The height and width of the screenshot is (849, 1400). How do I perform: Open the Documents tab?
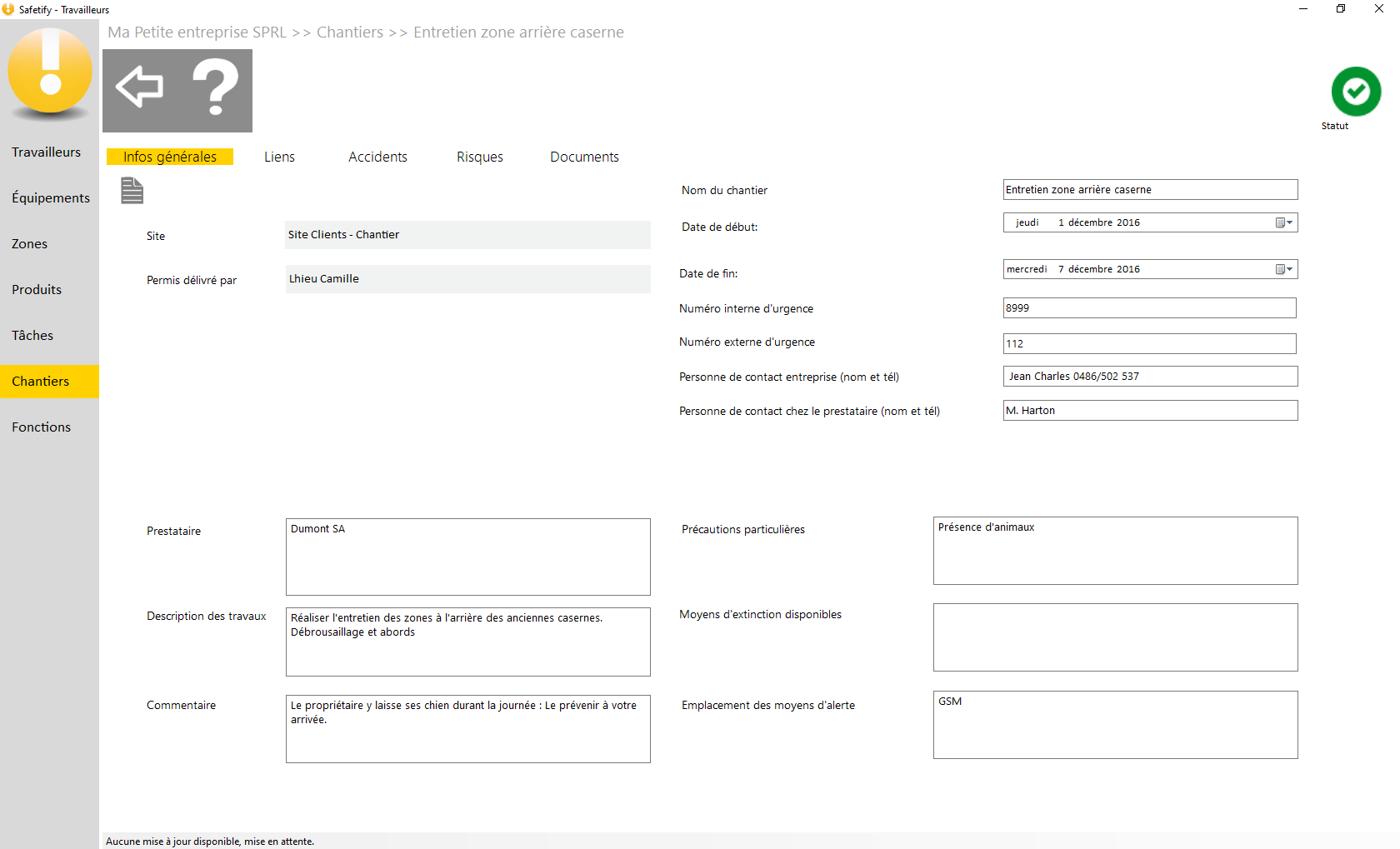click(x=584, y=157)
